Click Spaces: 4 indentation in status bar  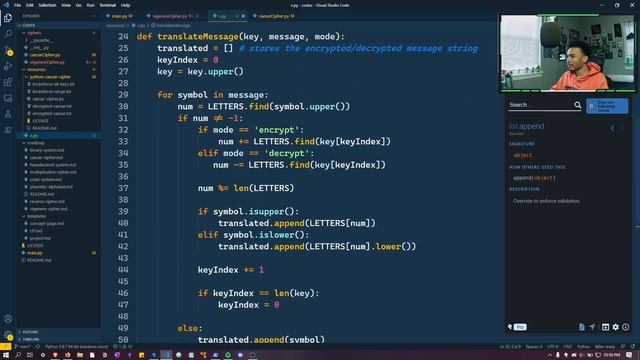pyautogui.click(x=534, y=347)
